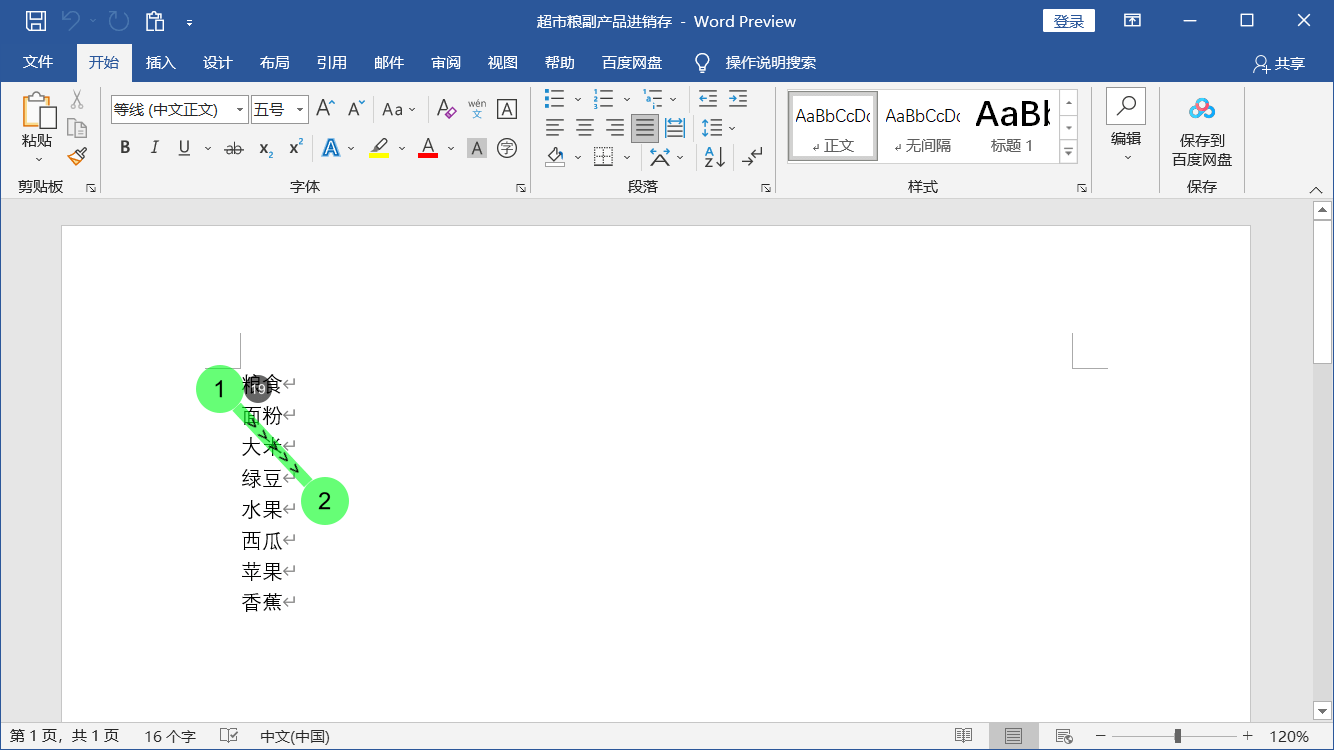Click the yellow text highlight color button
1334x750 pixels.
pos(379,148)
